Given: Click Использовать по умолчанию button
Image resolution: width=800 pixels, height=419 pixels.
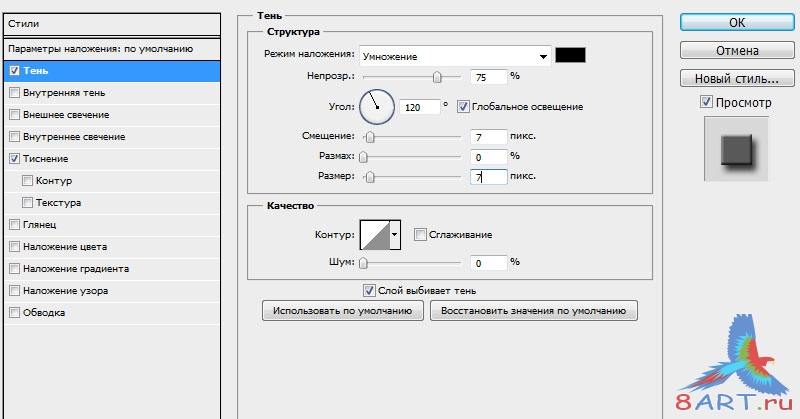Looking at the screenshot, I should [x=342, y=310].
